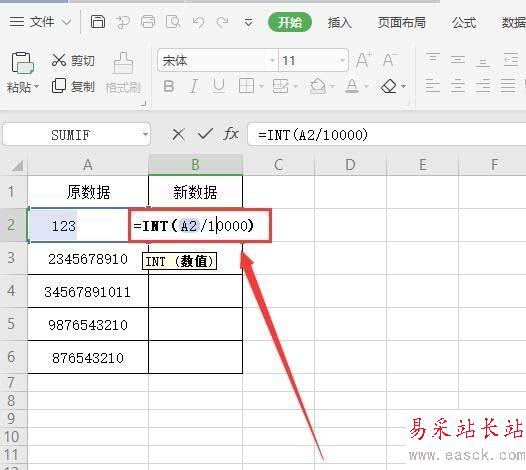Open the clipboard group dialog launcher
The height and width of the screenshot is (470, 526).
tap(144, 104)
